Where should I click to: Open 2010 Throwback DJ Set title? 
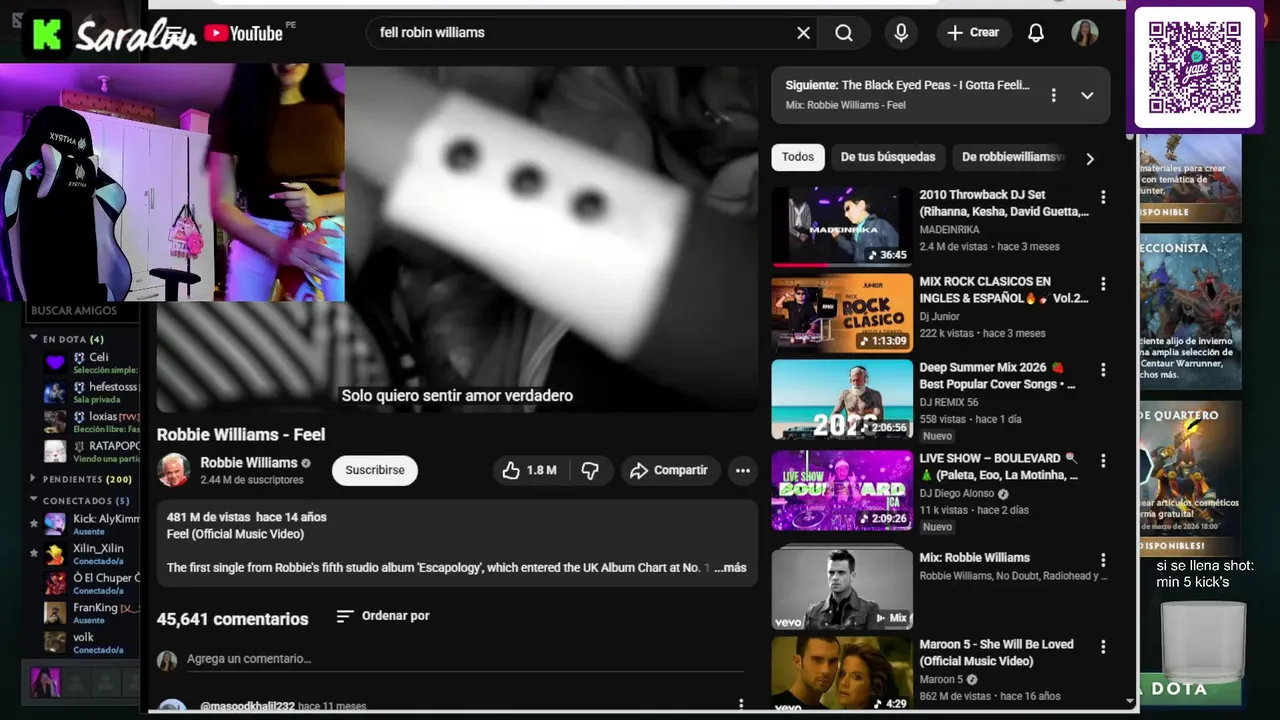(1004, 203)
